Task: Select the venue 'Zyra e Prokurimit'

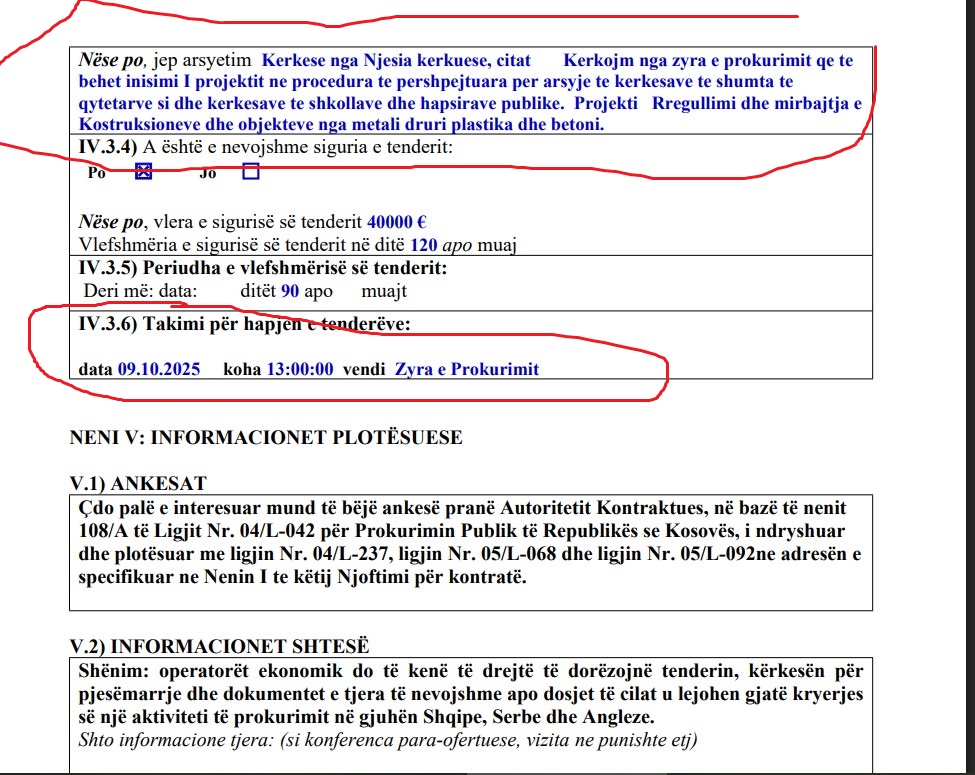Action: (466, 369)
